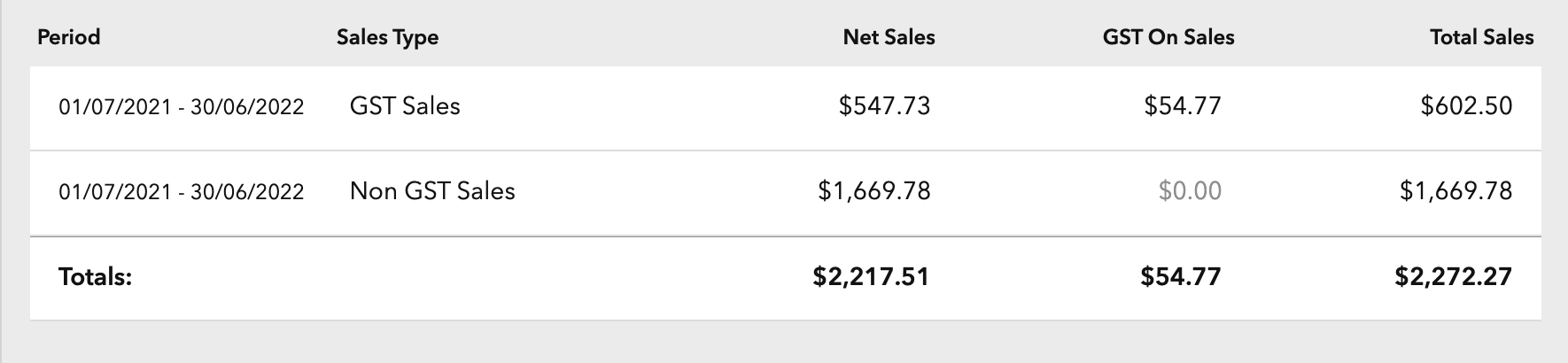Click the $1,669.78 total sales value
The height and width of the screenshot is (363, 1568).
pyautogui.click(x=1456, y=191)
